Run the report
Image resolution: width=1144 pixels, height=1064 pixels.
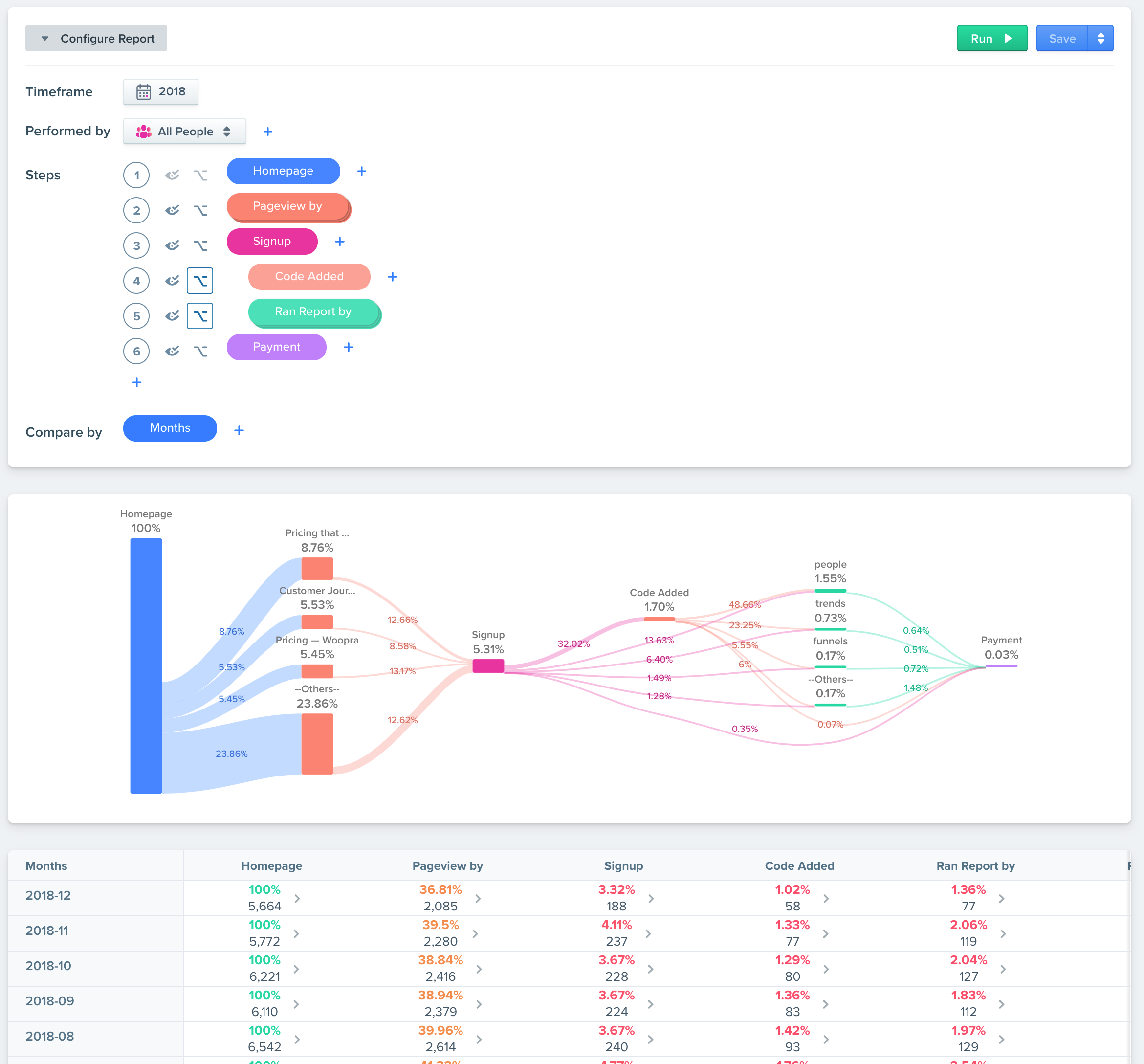(991, 39)
